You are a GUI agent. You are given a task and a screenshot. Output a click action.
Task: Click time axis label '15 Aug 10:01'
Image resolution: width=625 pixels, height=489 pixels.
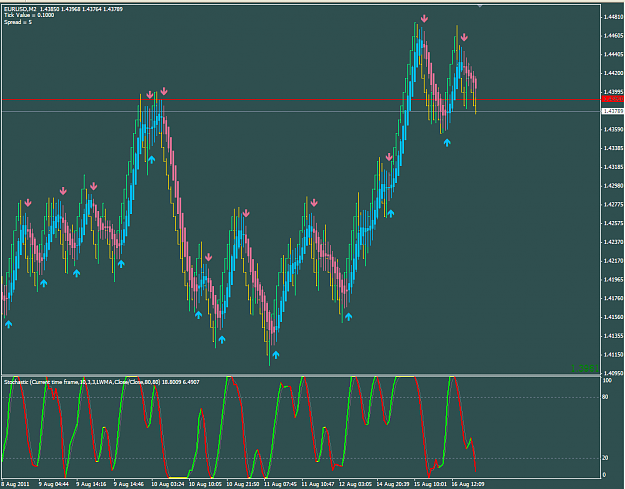[x=430, y=484]
